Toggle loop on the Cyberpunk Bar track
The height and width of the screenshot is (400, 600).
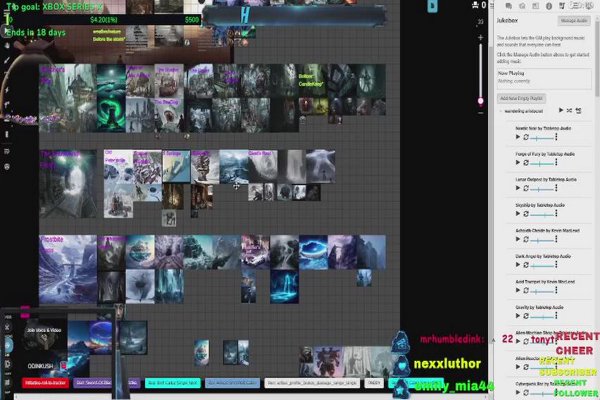point(526,392)
